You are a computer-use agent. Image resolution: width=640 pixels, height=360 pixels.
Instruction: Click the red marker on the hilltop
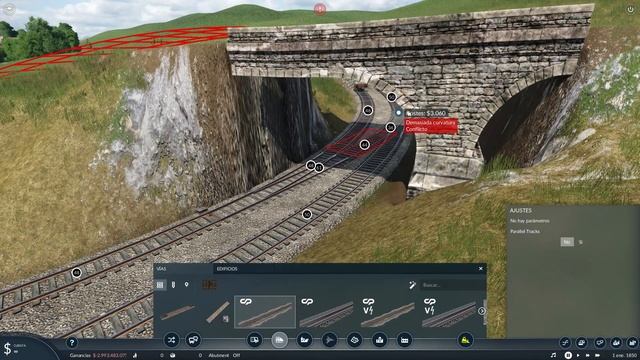point(320,9)
